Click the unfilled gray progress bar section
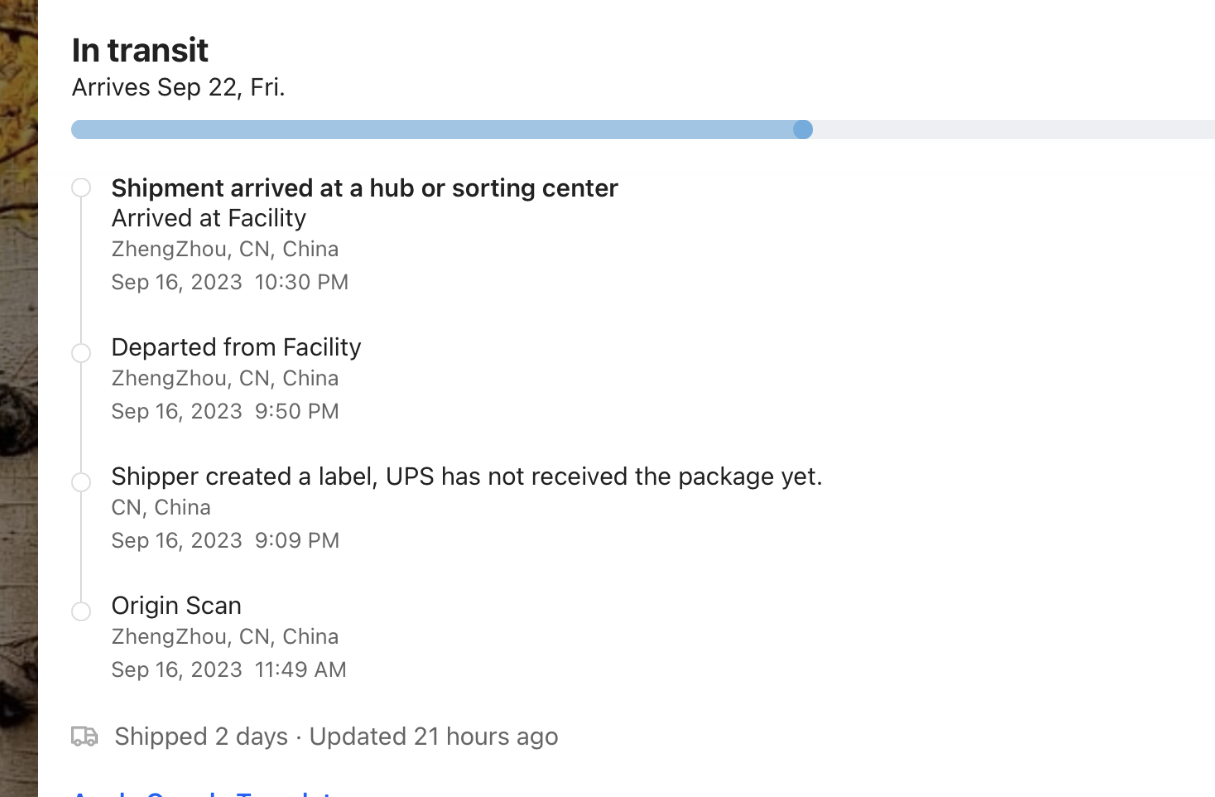 click(x=1010, y=130)
